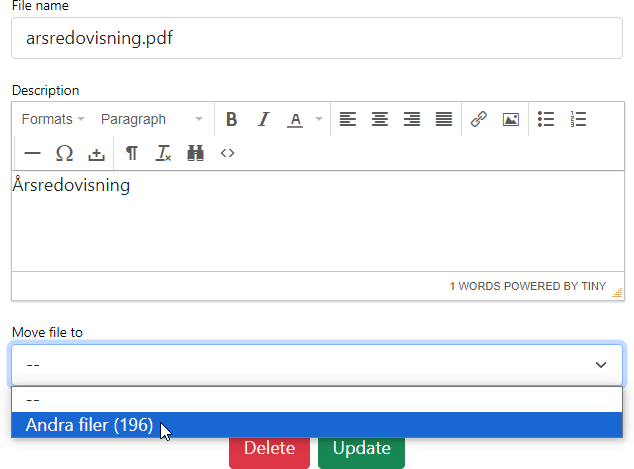
Task: Create a numbered list
Action: pos(578,119)
